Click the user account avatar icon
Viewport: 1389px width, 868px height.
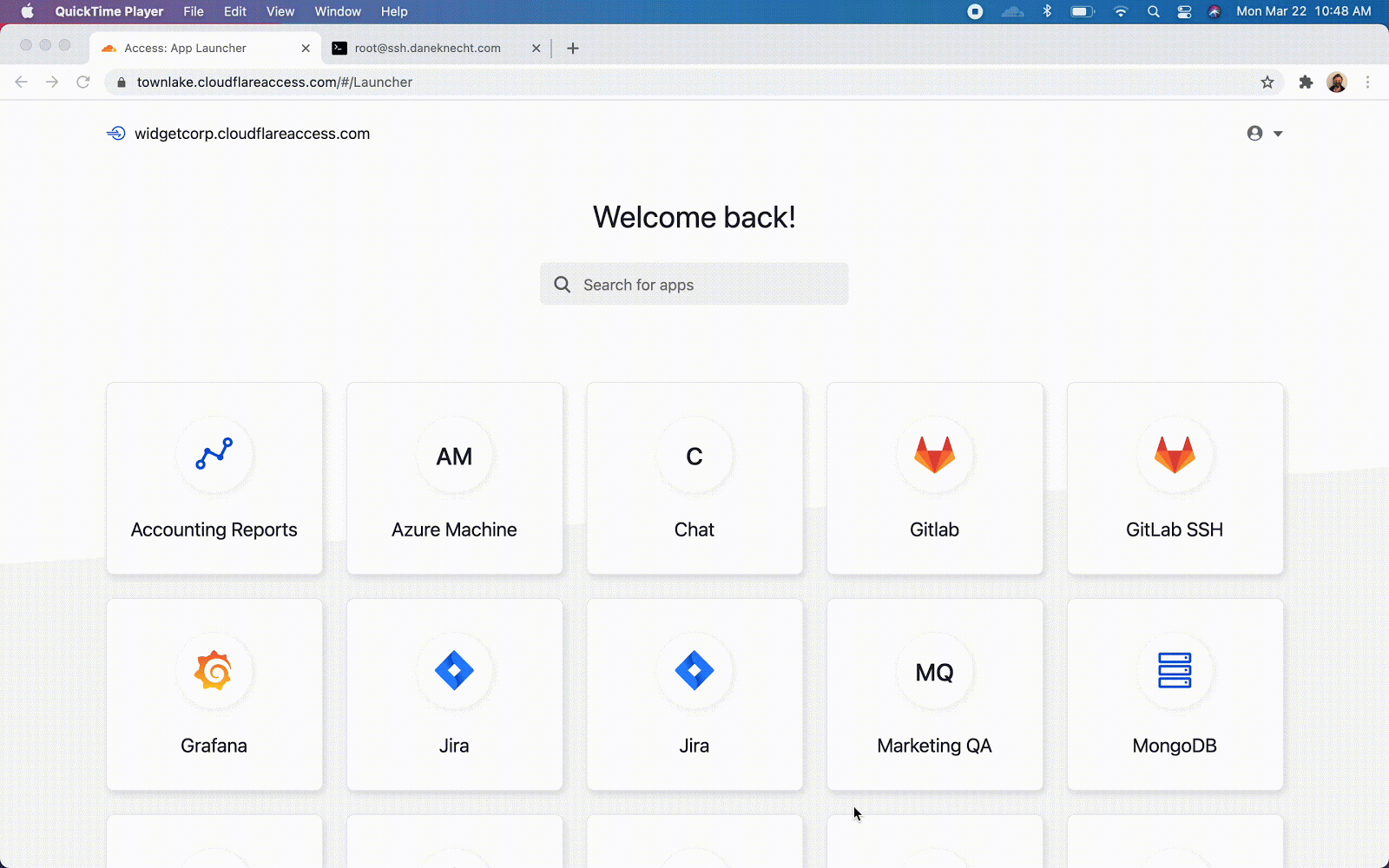1254,134
